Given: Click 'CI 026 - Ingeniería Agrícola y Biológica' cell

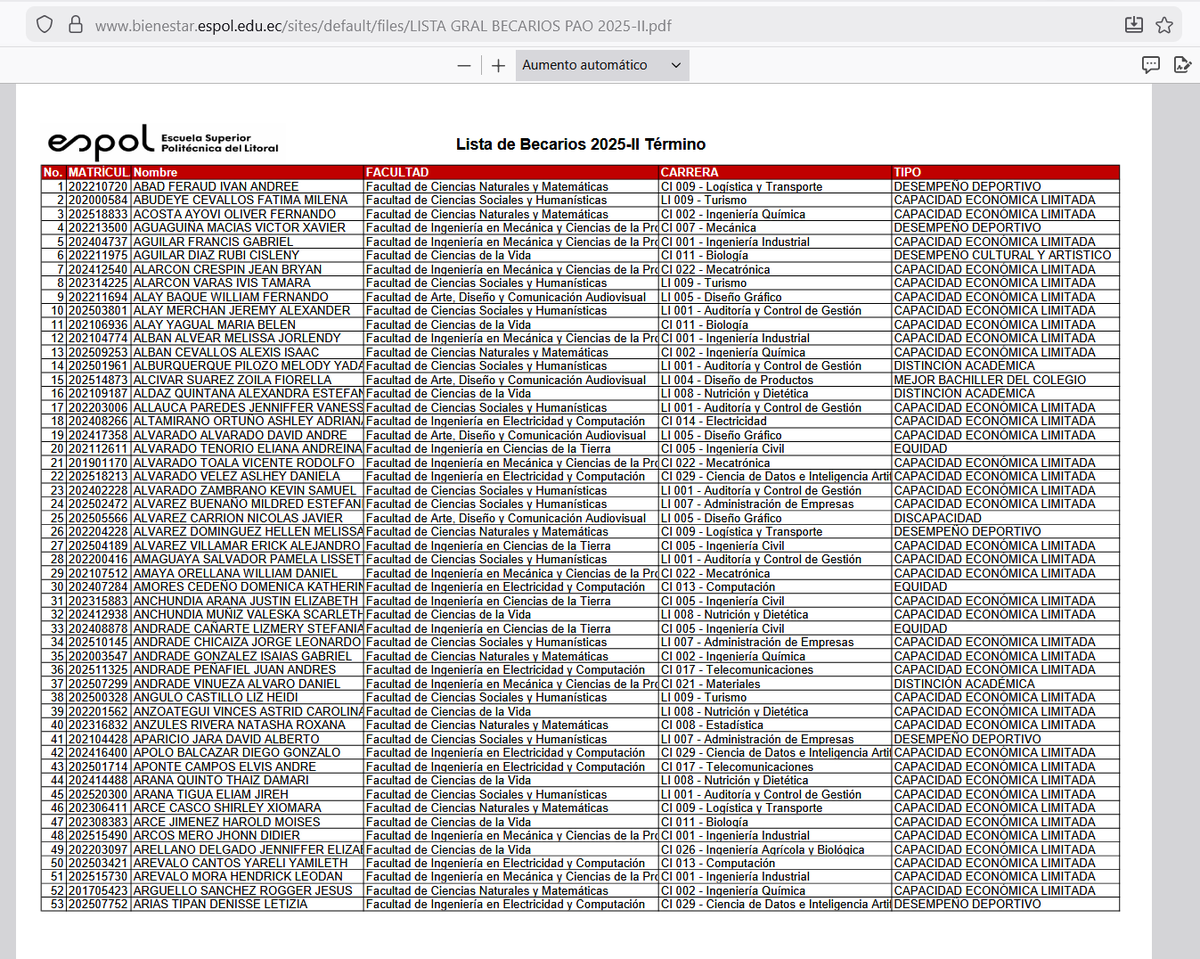Looking at the screenshot, I should (763, 850).
